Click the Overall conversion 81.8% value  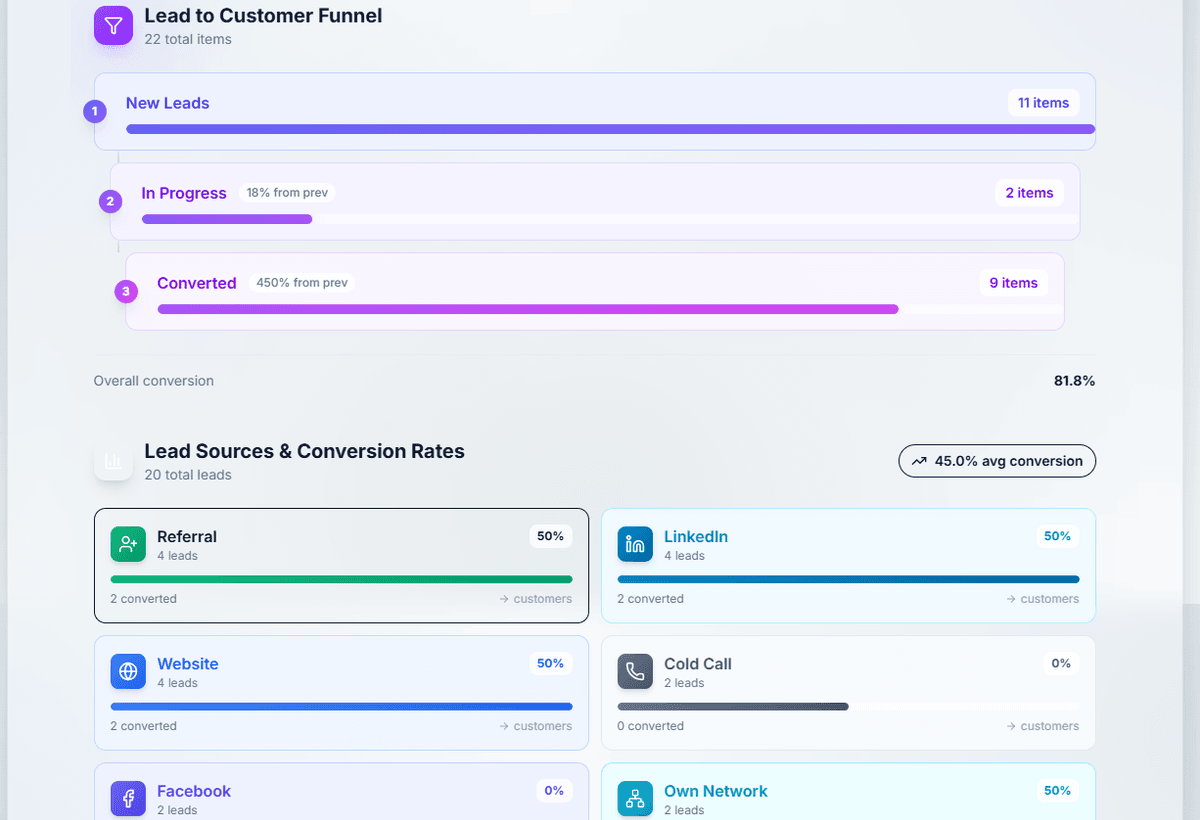(x=1075, y=380)
